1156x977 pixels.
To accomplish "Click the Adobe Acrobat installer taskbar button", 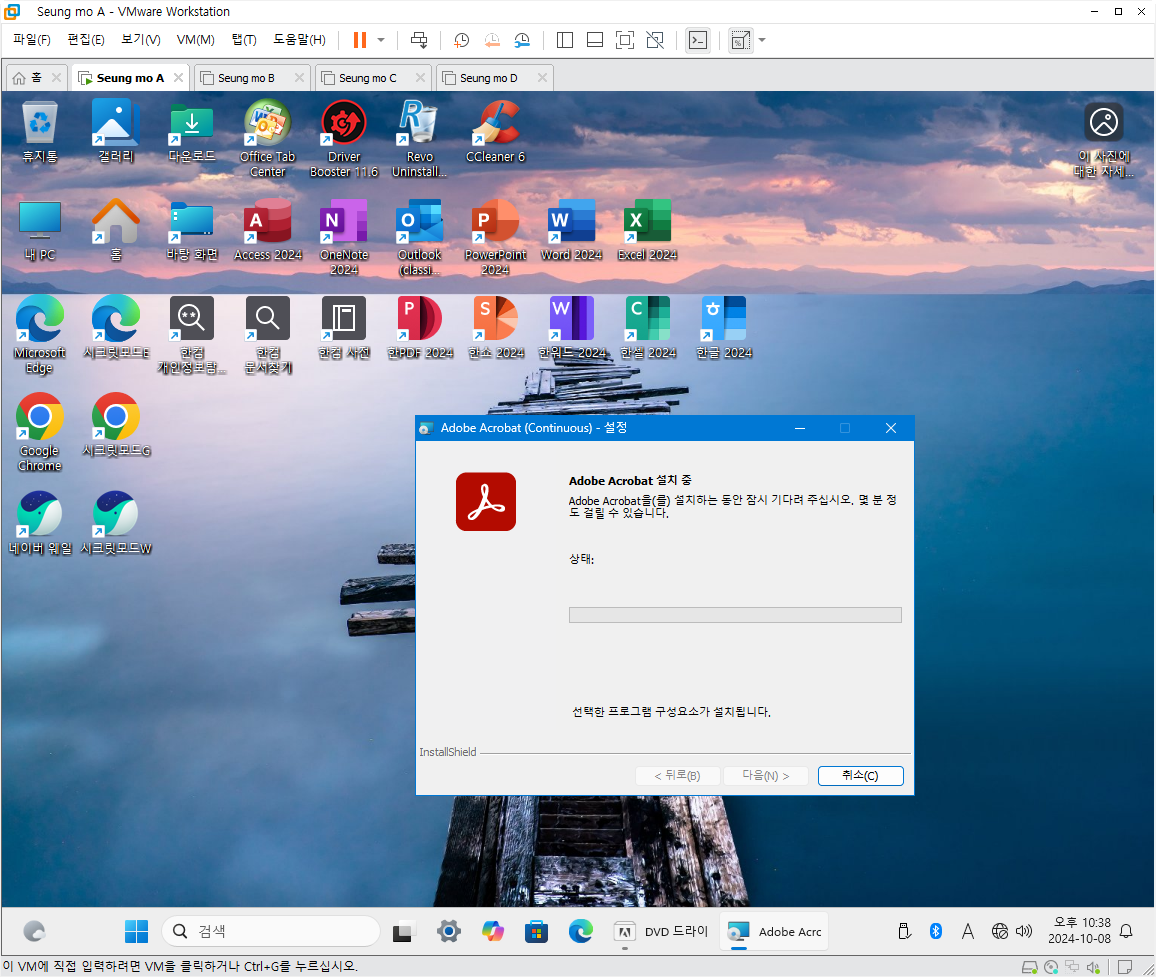I will 773,931.
